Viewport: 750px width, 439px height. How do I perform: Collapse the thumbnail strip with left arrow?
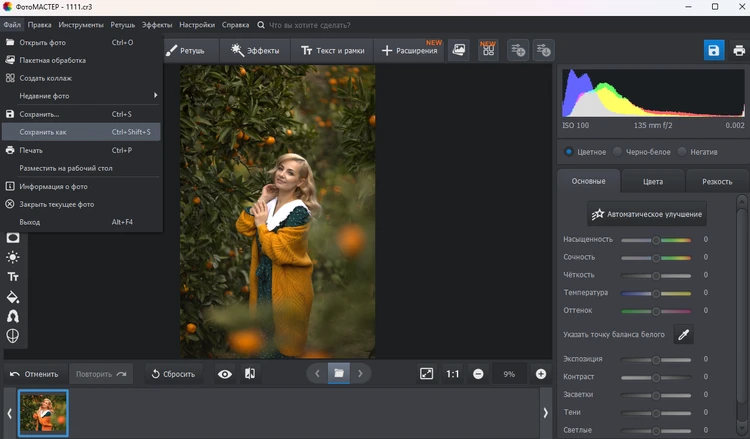[x=9, y=412]
